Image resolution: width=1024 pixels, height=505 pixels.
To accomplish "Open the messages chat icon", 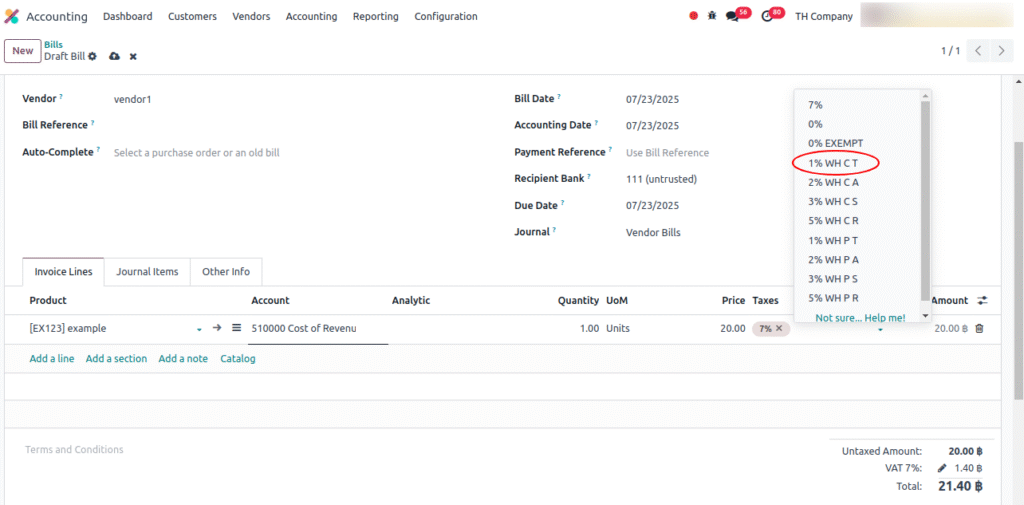I will click(732, 16).
